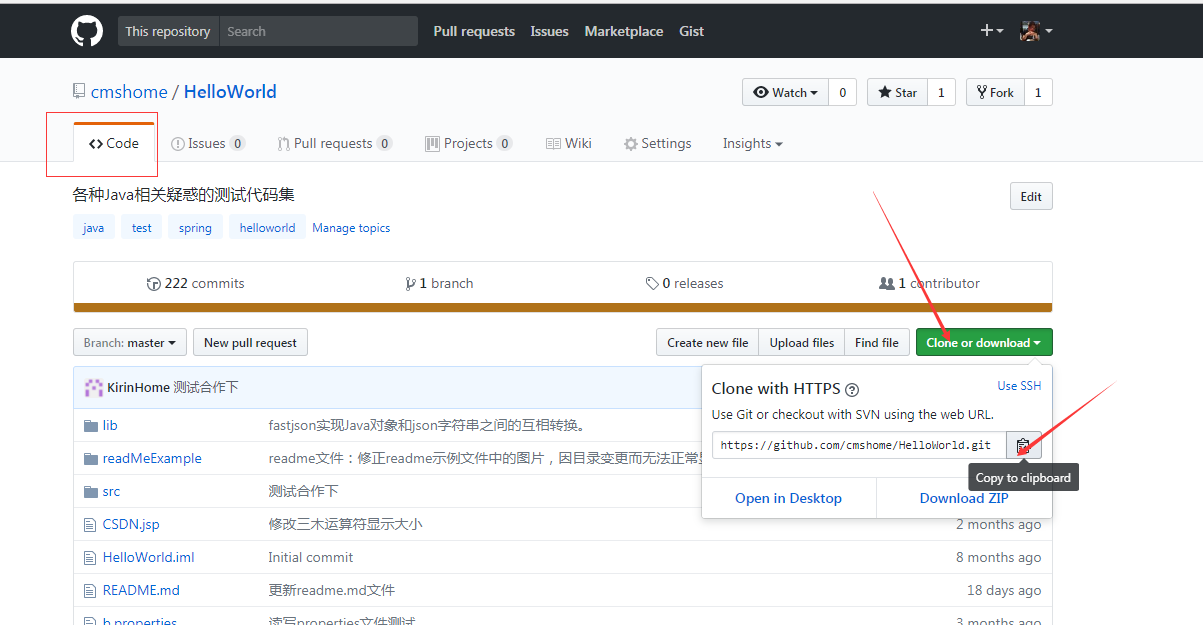1203x625 pixels.
Task: View the 0 releases page
Action: (x=684, y=283)
